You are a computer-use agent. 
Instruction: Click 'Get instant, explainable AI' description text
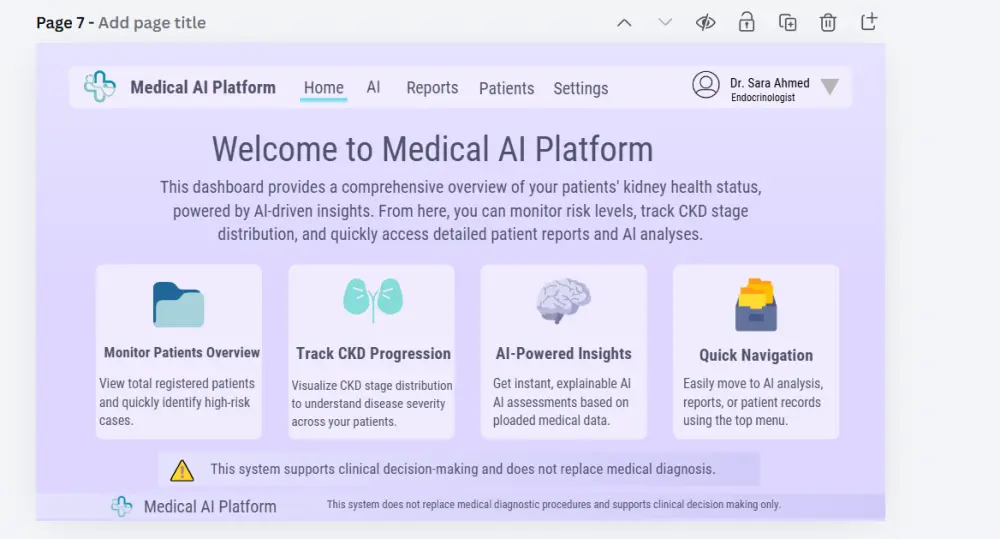(561, 402)
